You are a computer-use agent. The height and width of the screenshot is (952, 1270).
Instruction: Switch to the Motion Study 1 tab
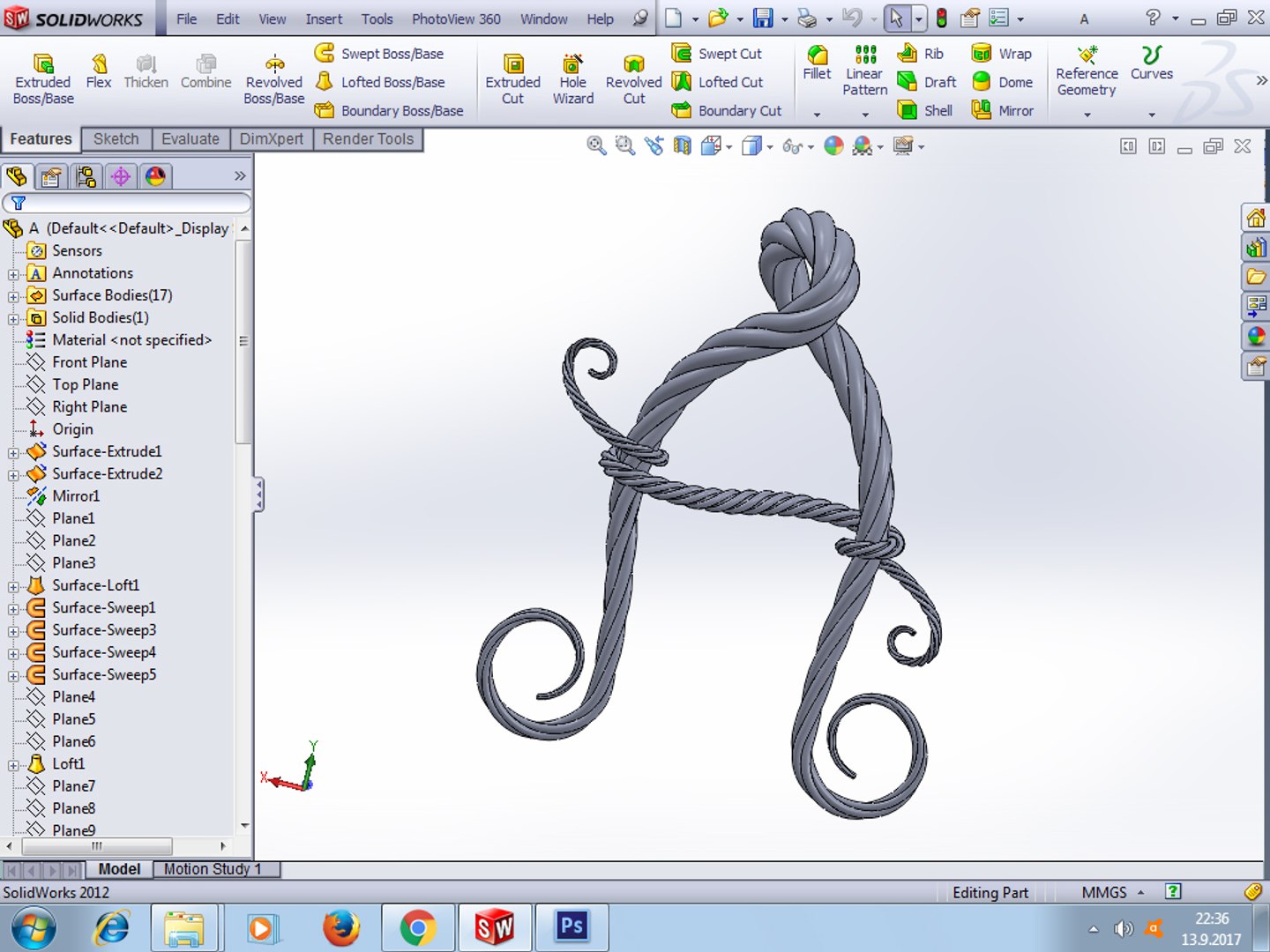coord(213,869)
